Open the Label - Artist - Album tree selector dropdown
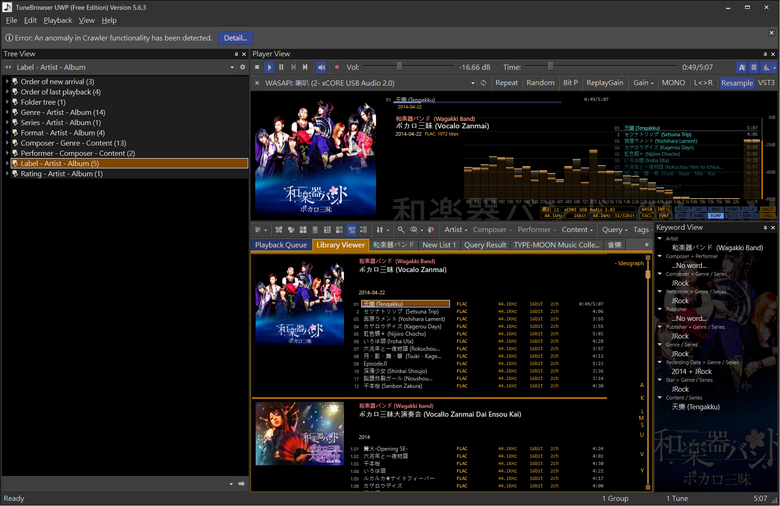This screenshot has width=780, height=506. [x=232, y=67]
